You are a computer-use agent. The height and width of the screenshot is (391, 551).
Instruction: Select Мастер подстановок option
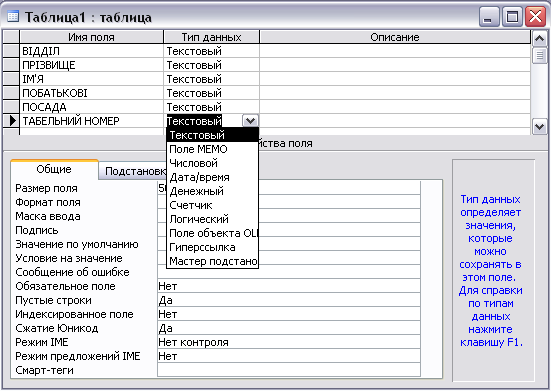212,261
